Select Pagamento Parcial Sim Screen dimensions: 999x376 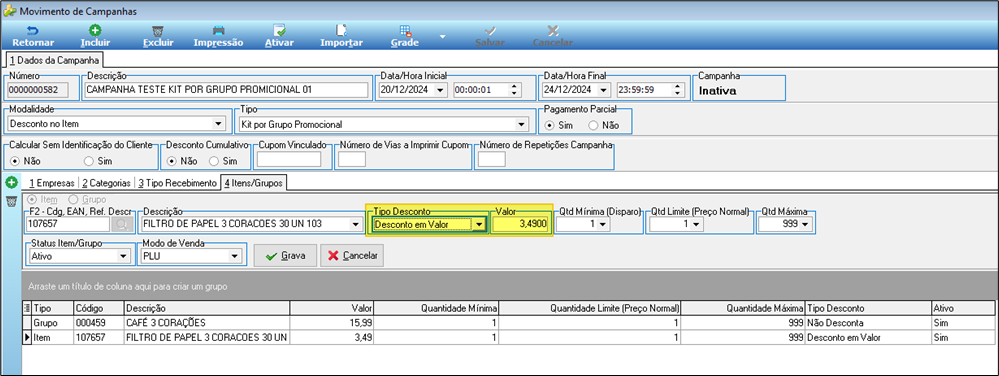pyautogui.click(x=549, y=126)
